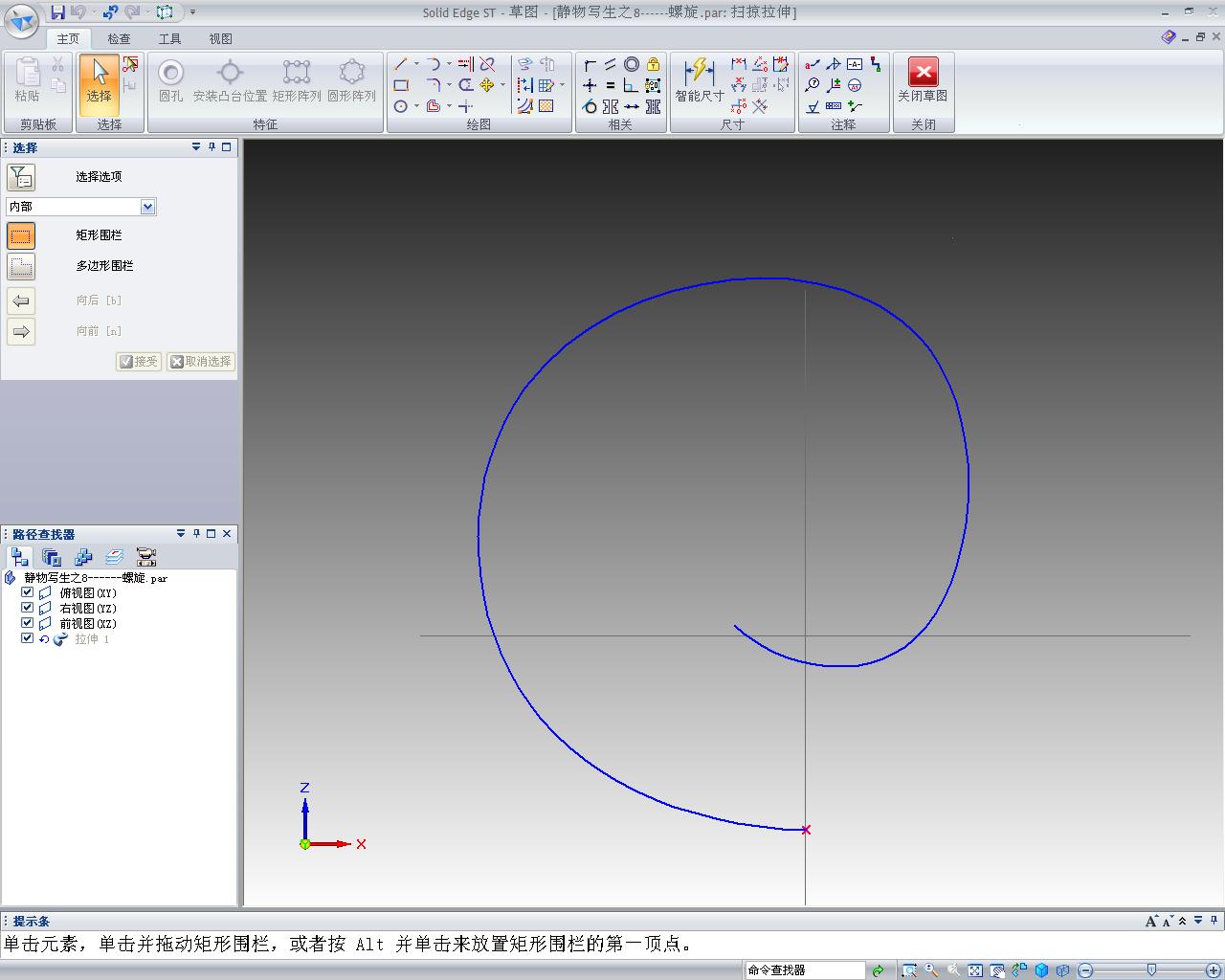Image resolution: width=1225 pixels, height=980 pixels.
Task: Expand the Circle tool dropdown arrow
Action: [416, 106]
